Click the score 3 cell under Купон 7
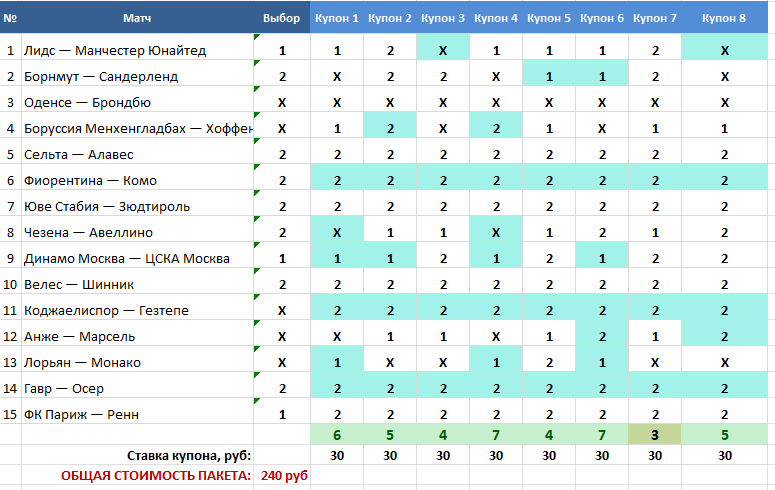The image size is (775, 490). point(655,435)
